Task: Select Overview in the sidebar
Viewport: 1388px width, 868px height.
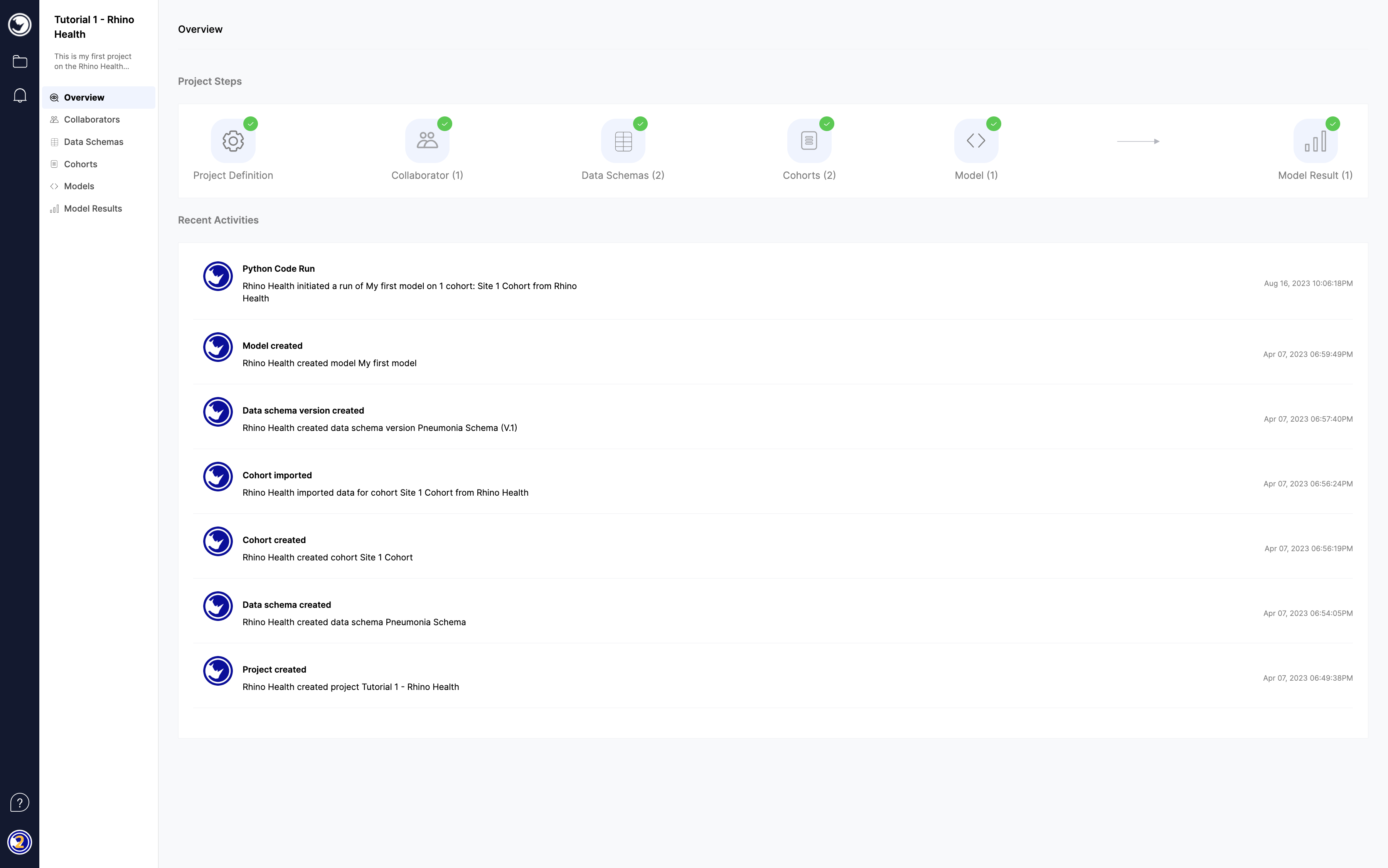Action: point(99,98)
